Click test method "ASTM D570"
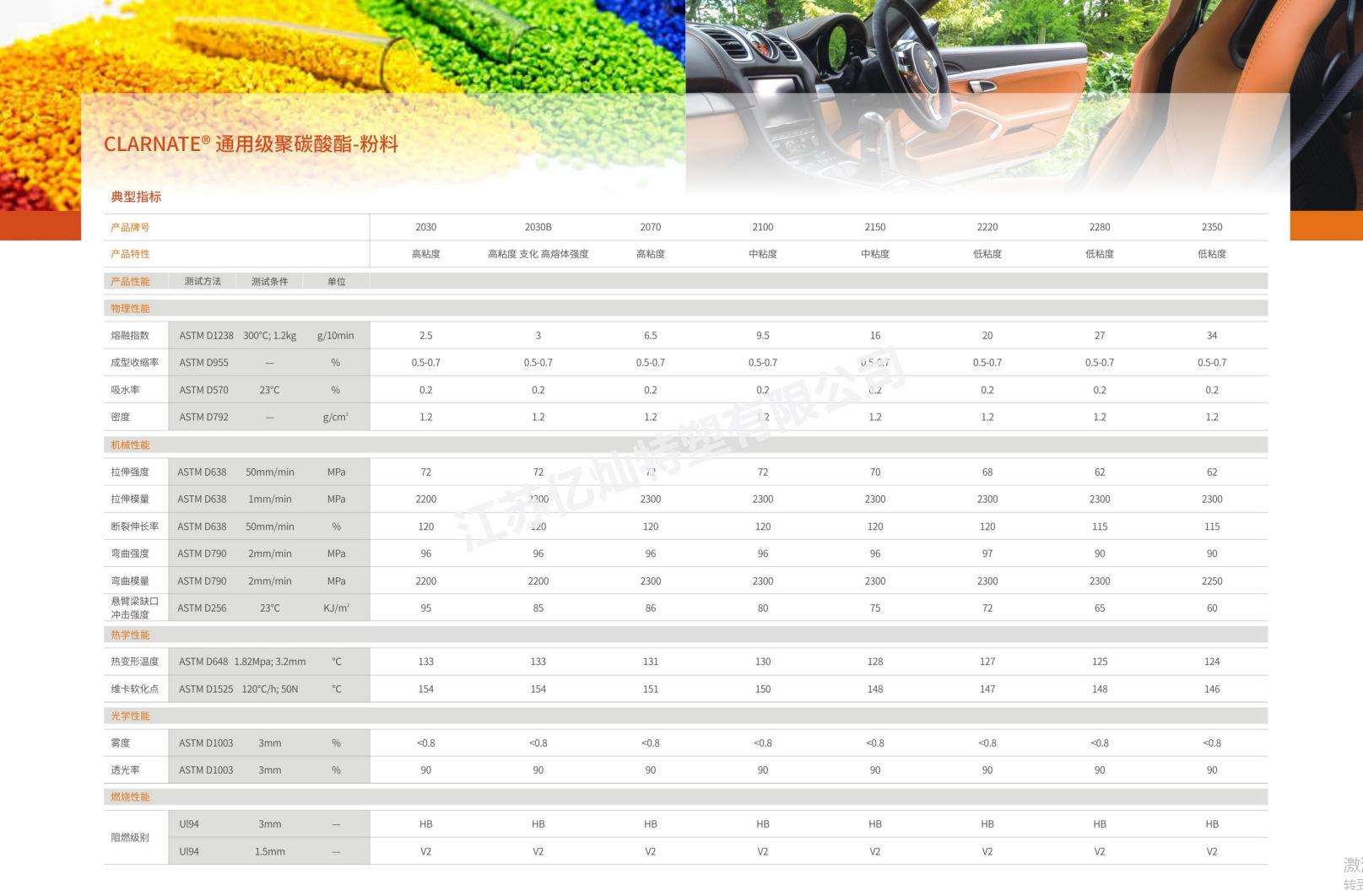 point(203,390)
